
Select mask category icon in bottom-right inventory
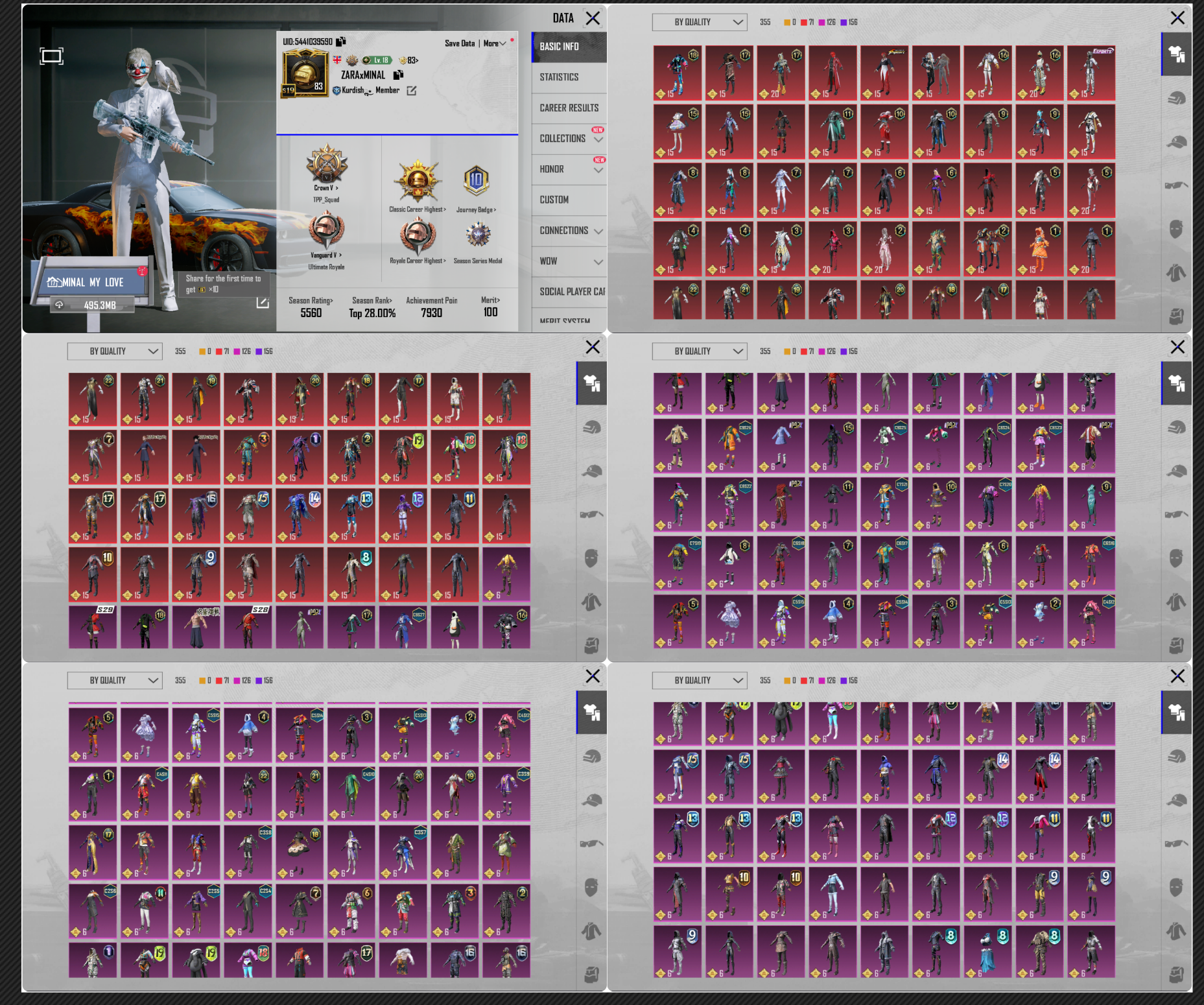tap(1176, 887)
